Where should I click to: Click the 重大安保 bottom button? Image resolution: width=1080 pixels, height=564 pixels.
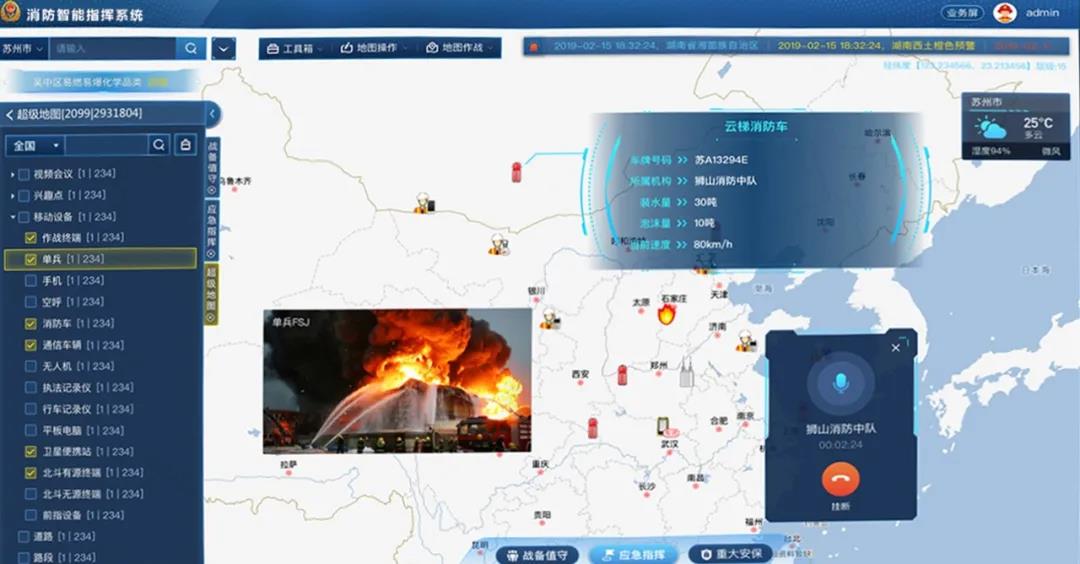pyautogui.click(x=731, y=554)
